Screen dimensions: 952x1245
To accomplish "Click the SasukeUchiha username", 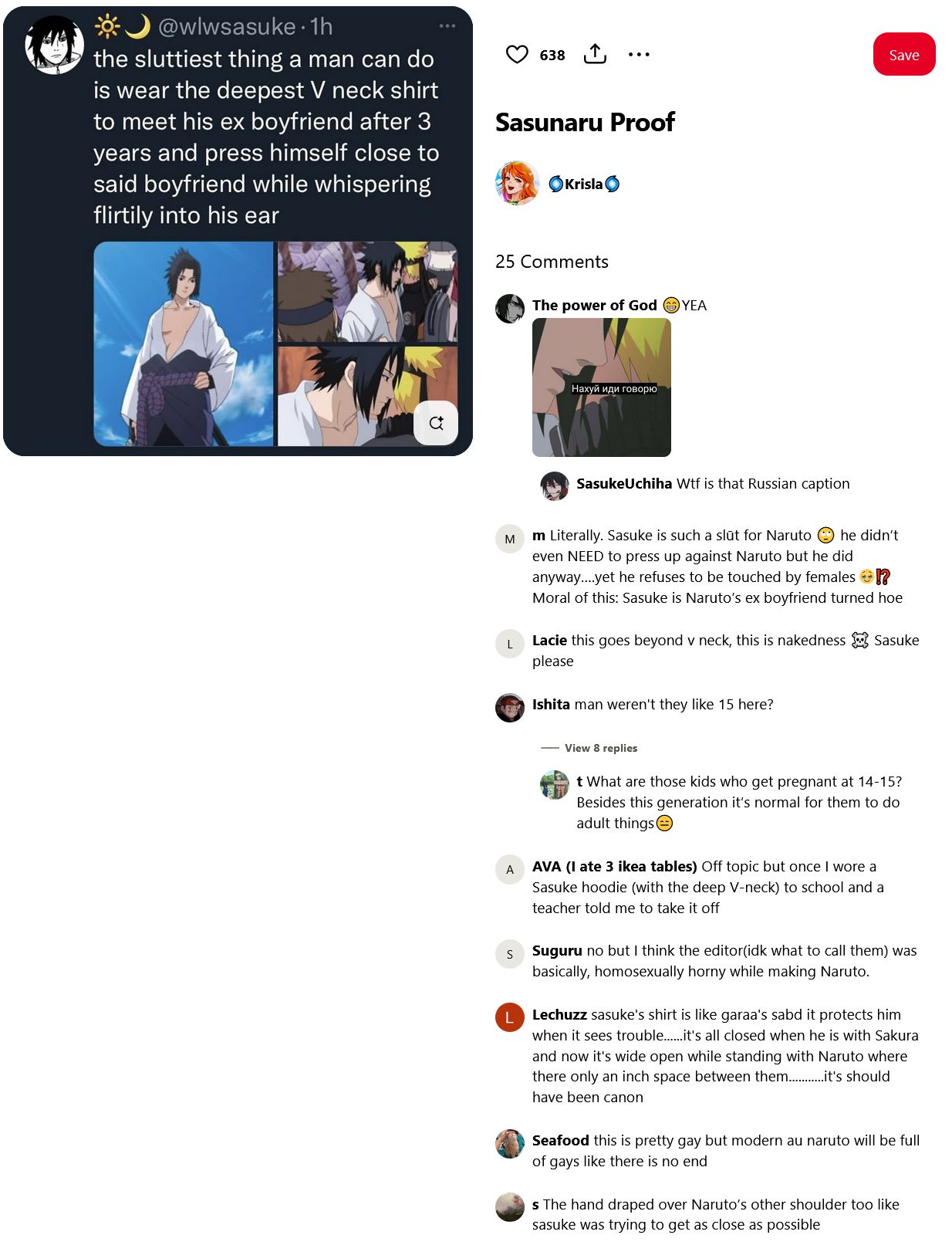I will [624, 484].
